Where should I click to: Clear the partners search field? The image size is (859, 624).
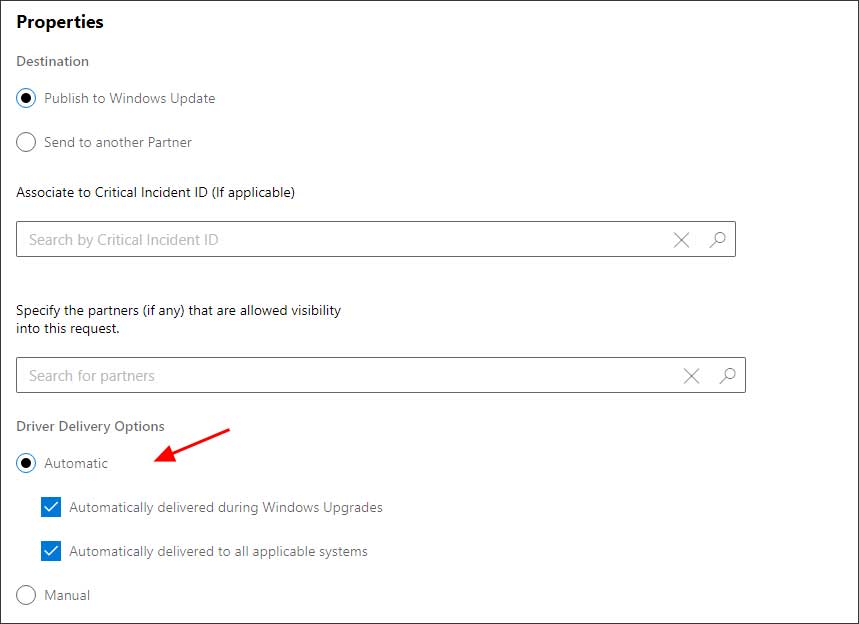click(691, 376)
